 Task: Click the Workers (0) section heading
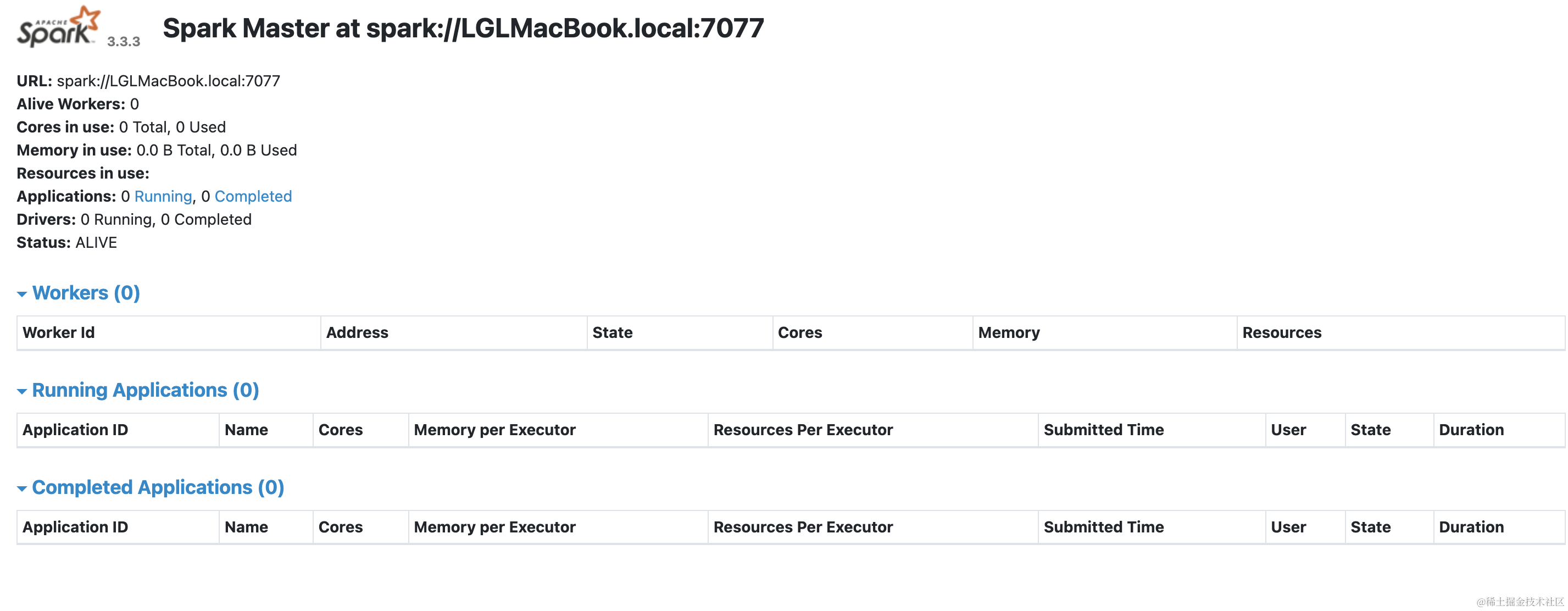87,293
